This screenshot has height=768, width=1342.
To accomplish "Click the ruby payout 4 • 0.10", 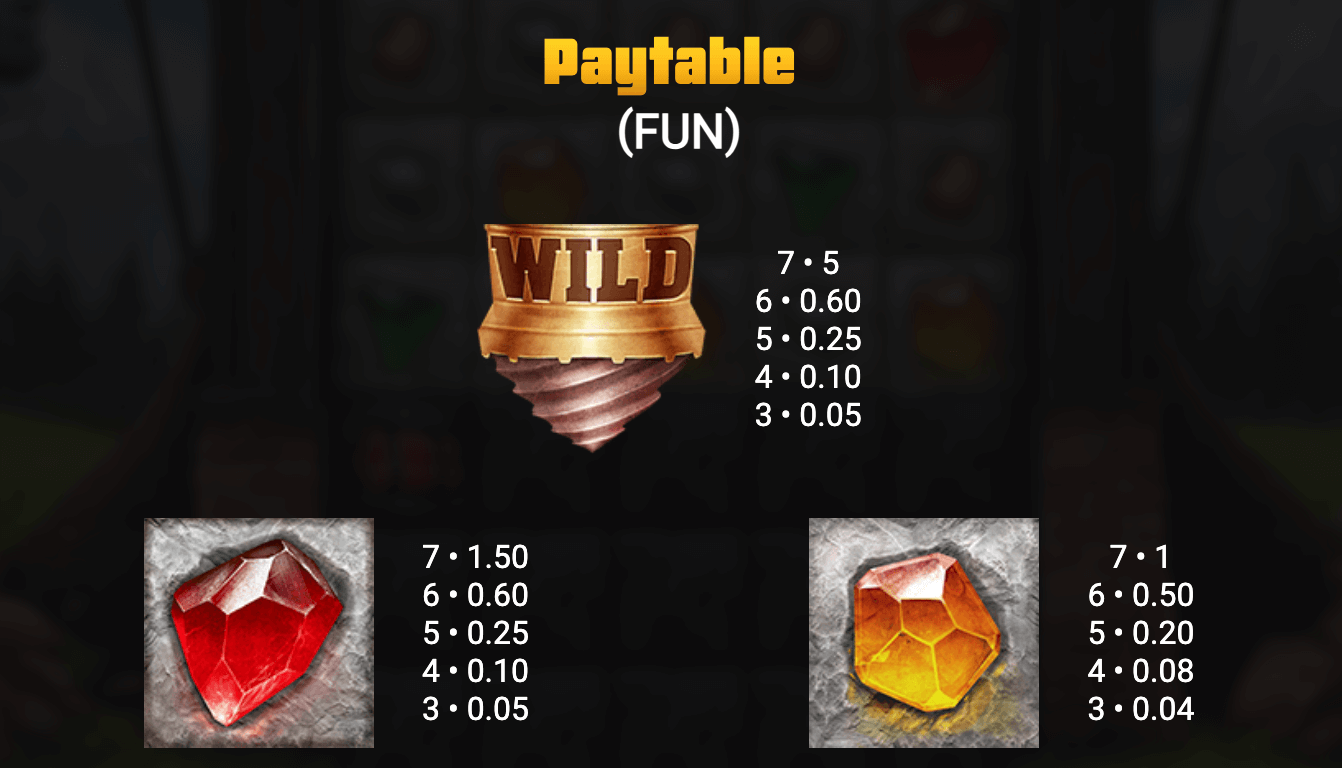I will 475,671.
